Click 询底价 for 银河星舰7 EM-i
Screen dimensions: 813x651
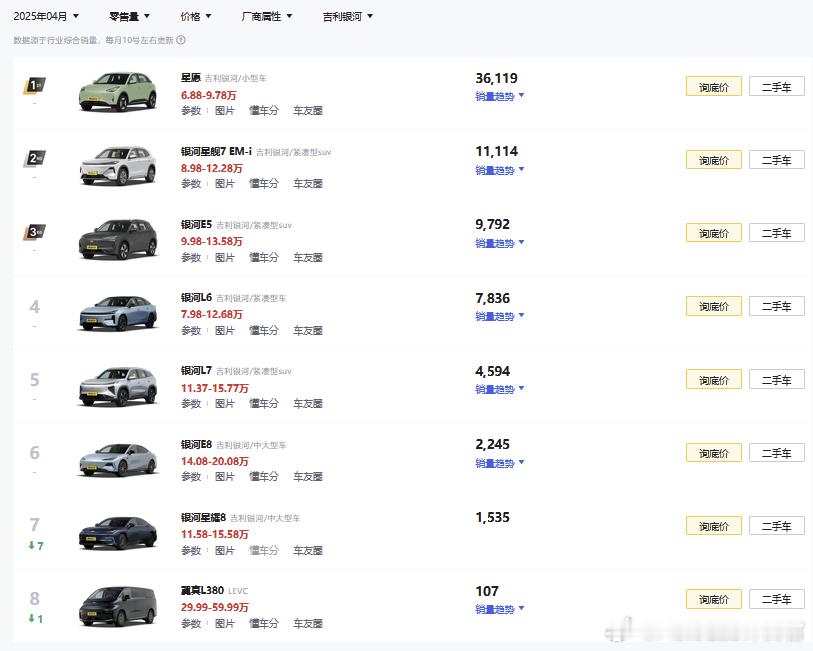(x=713, y=160)
